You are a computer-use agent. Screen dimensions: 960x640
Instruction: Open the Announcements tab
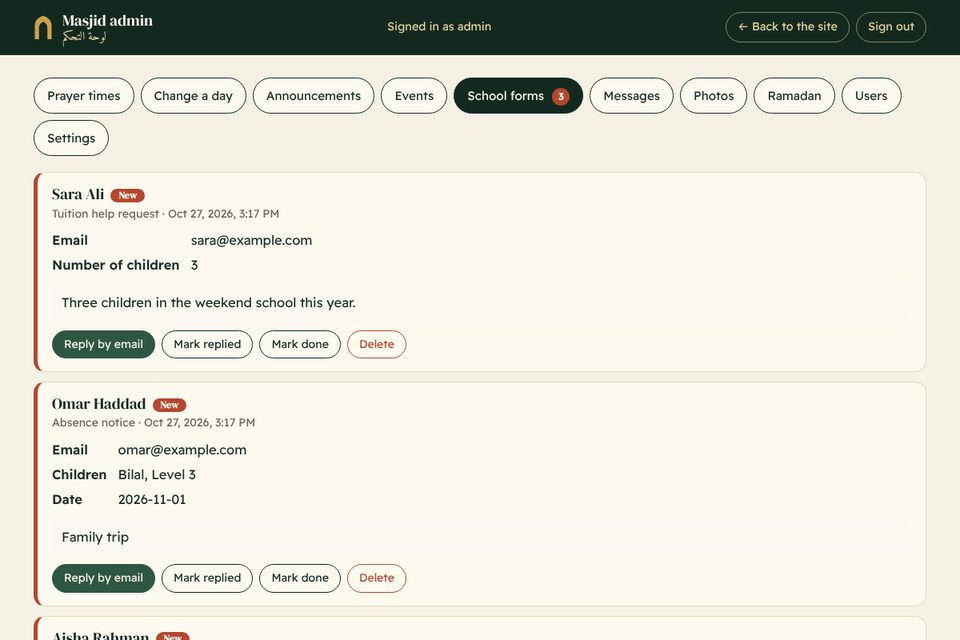(x=313, y=96)
